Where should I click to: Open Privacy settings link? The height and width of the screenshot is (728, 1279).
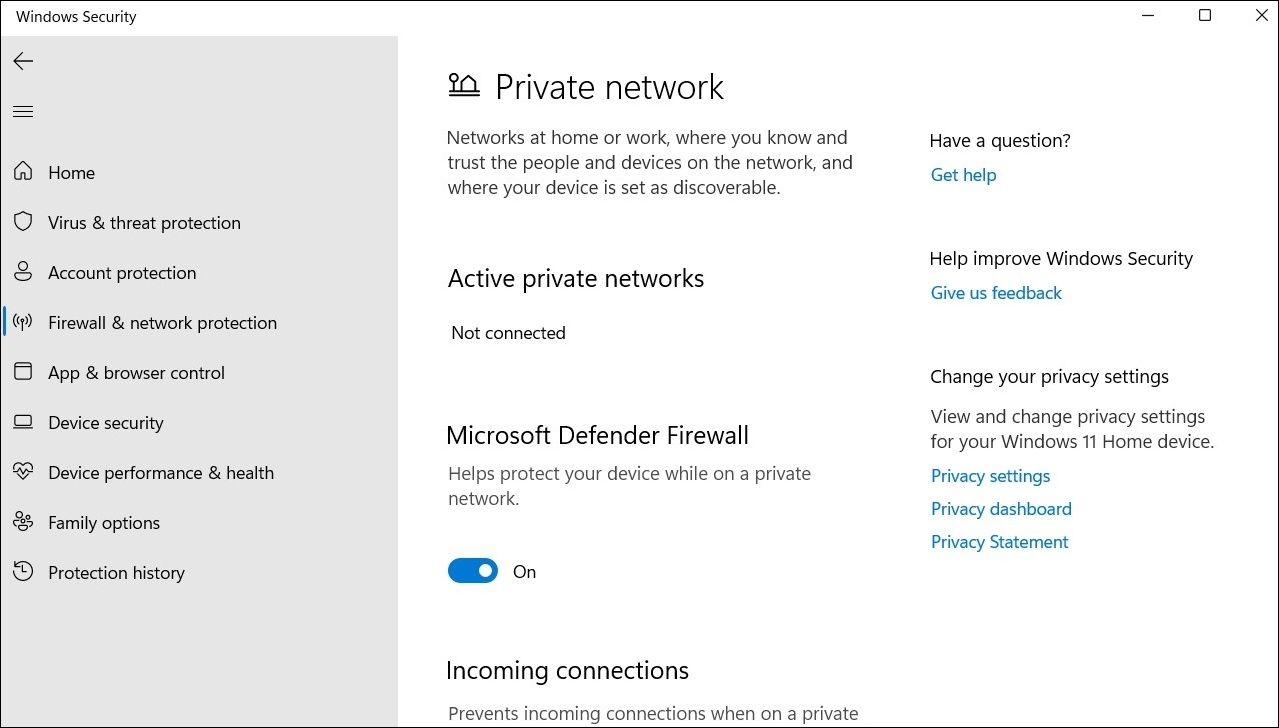[989, 475]
